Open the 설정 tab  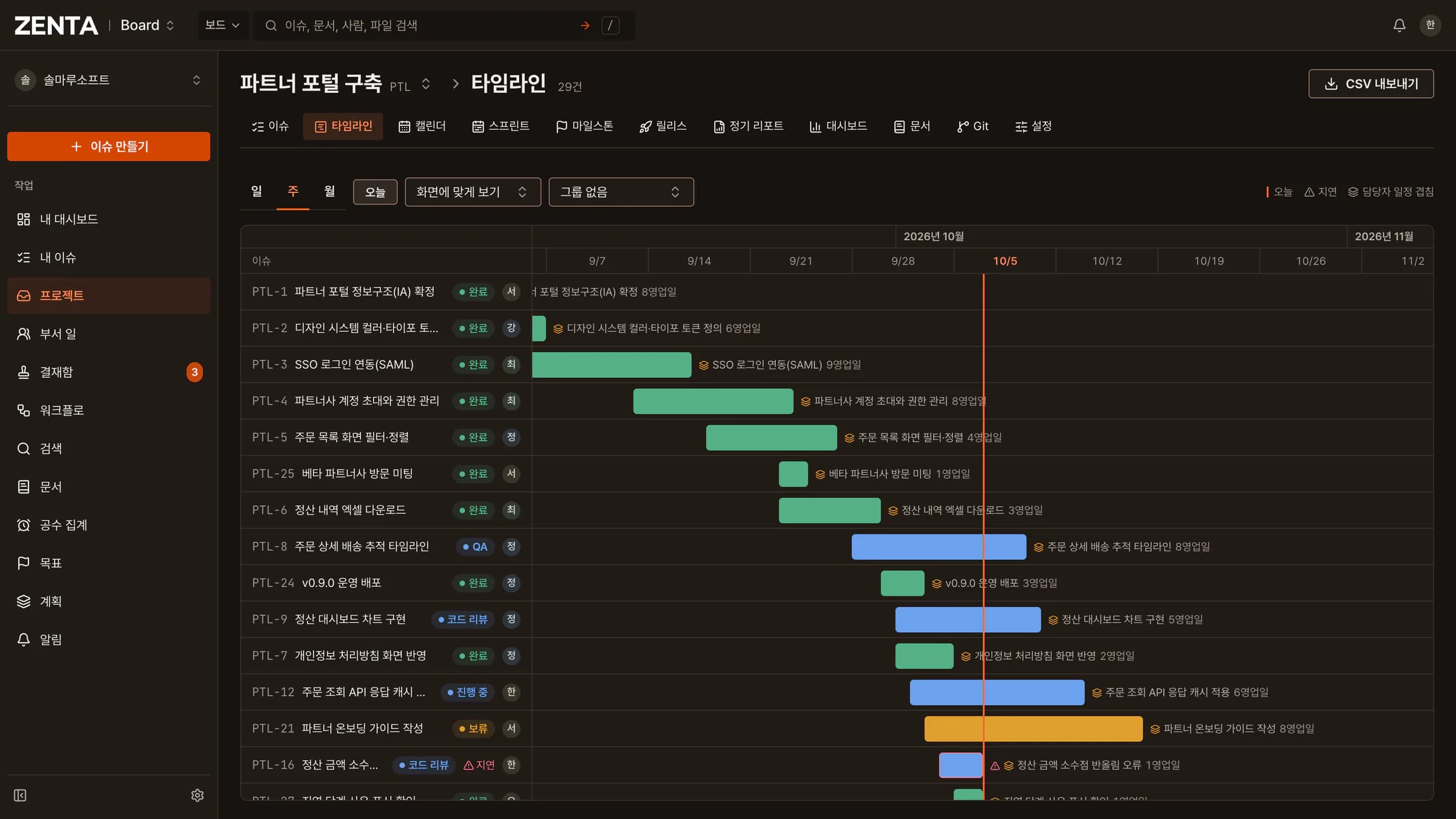[1034, 126]
